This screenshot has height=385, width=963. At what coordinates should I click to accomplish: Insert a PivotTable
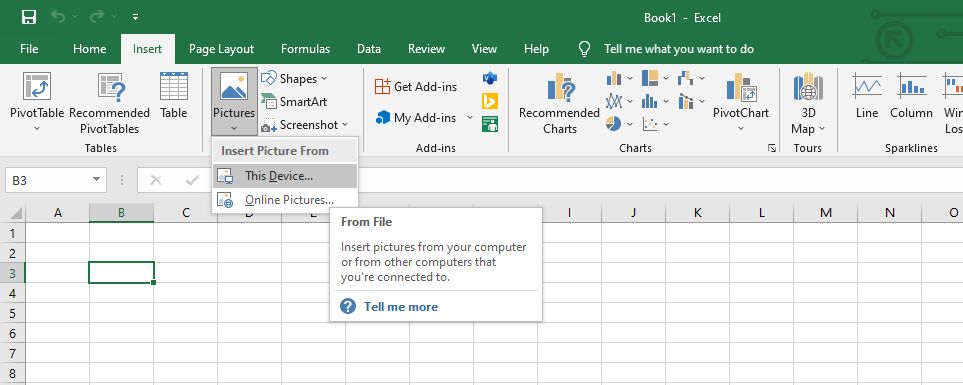click(37, 102)
